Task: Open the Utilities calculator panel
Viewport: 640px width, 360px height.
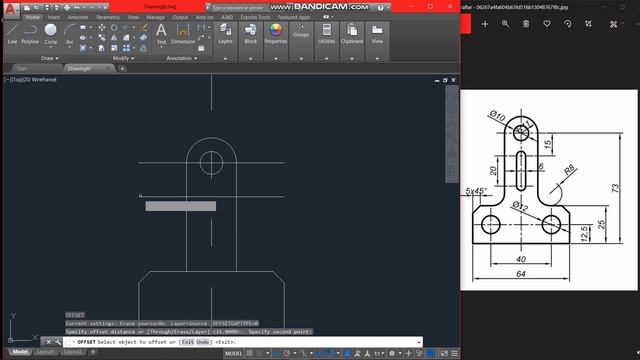Action: coord(327,34)
